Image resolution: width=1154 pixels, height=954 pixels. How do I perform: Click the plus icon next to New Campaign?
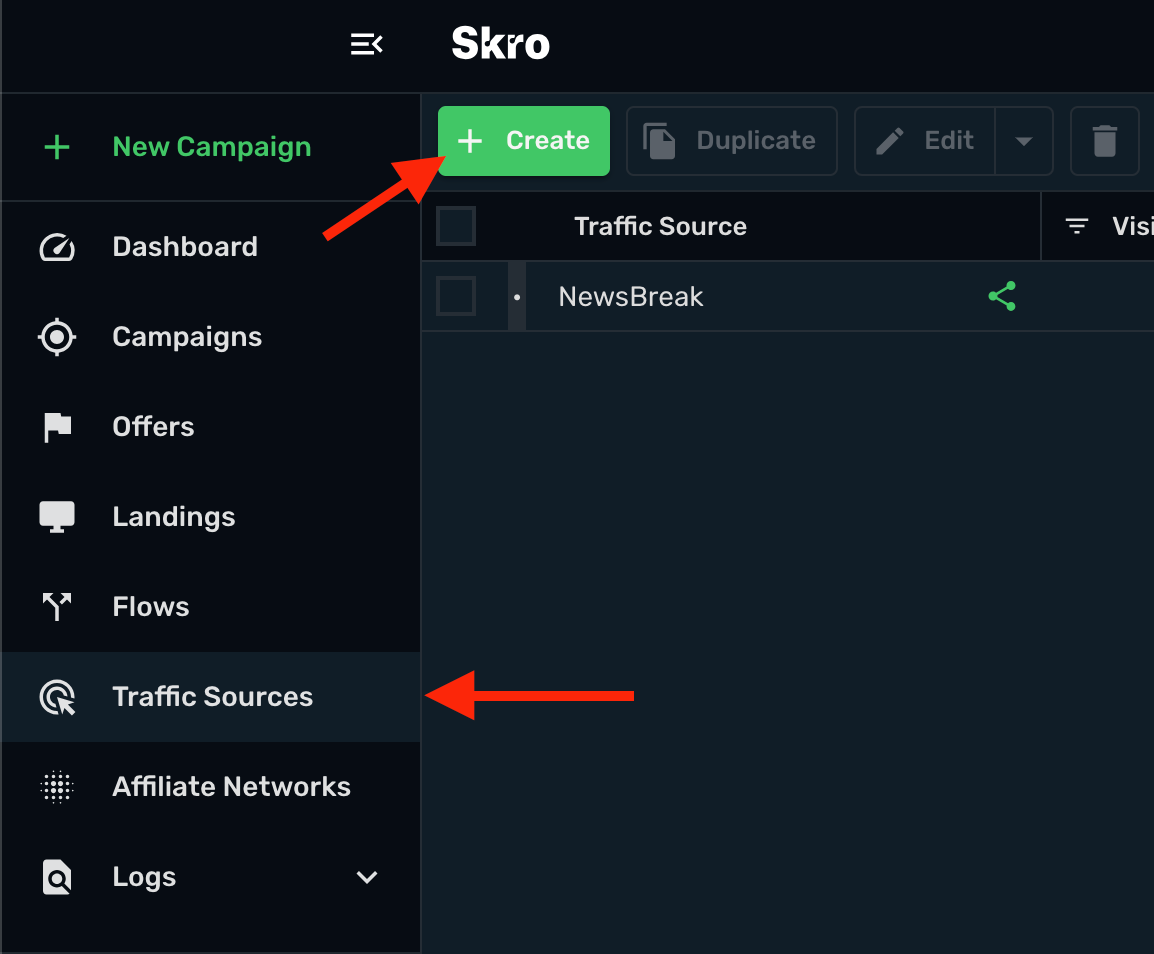(x=57, y=147)
